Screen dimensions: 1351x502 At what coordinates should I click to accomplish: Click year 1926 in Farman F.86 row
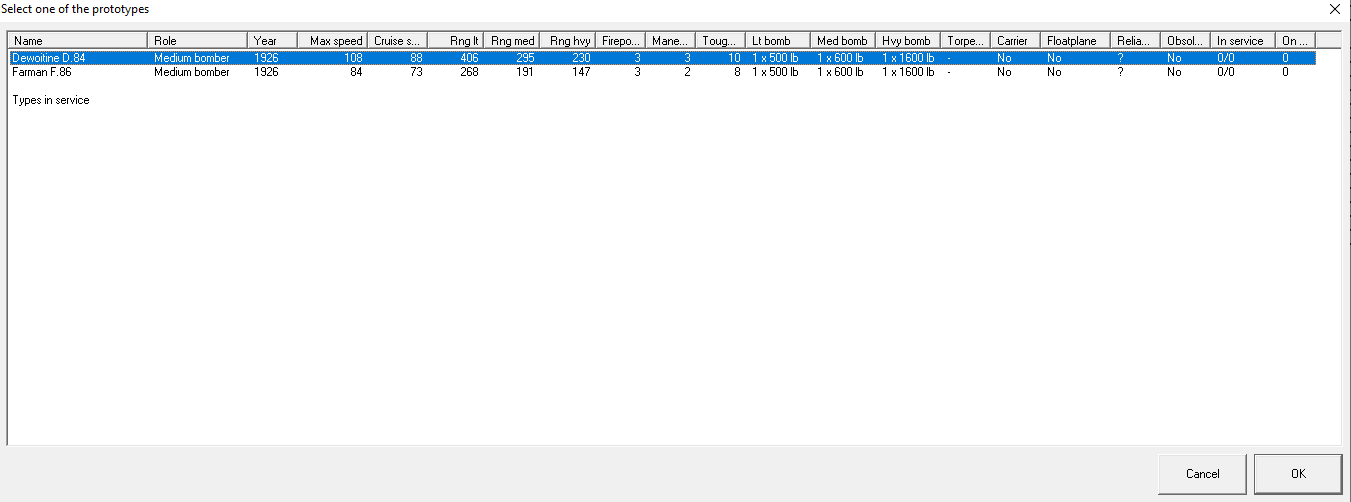point(266,72)
